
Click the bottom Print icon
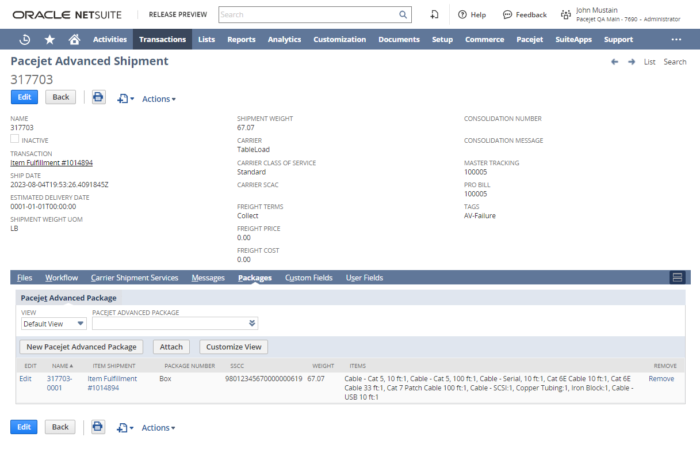98,427
